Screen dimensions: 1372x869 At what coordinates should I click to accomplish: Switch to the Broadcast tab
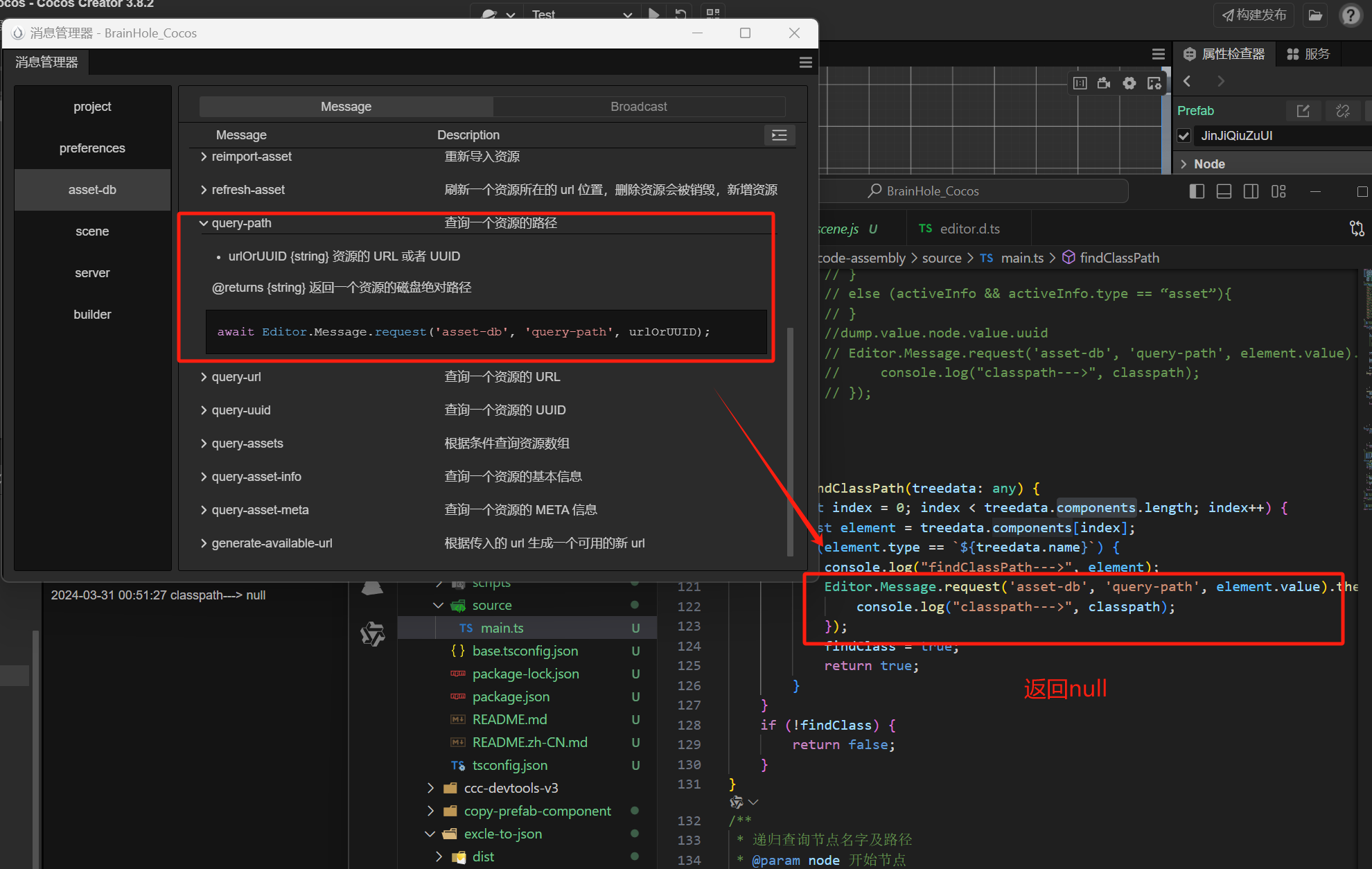point(638,107)
